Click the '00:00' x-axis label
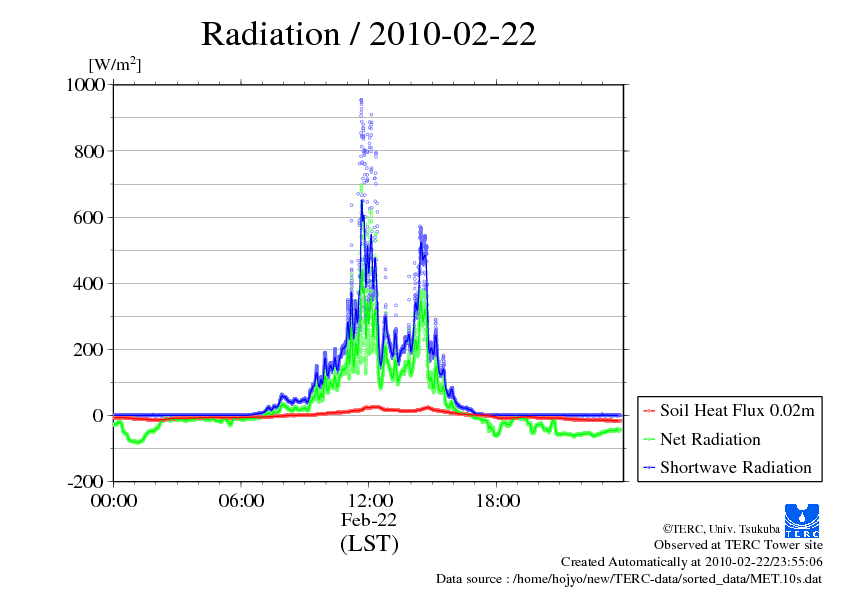Image resolution: width=842 pixels, height=595 pixels. coord(114,501)
